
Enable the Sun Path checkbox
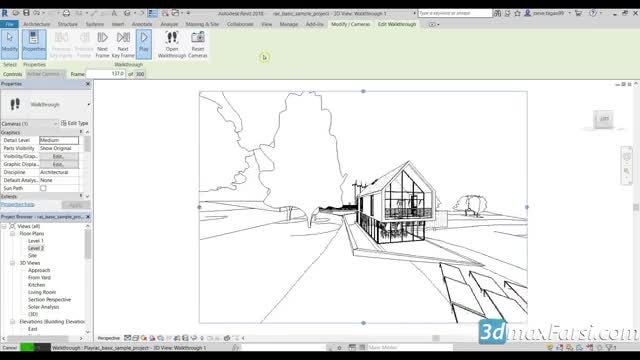tap(43, 188)
